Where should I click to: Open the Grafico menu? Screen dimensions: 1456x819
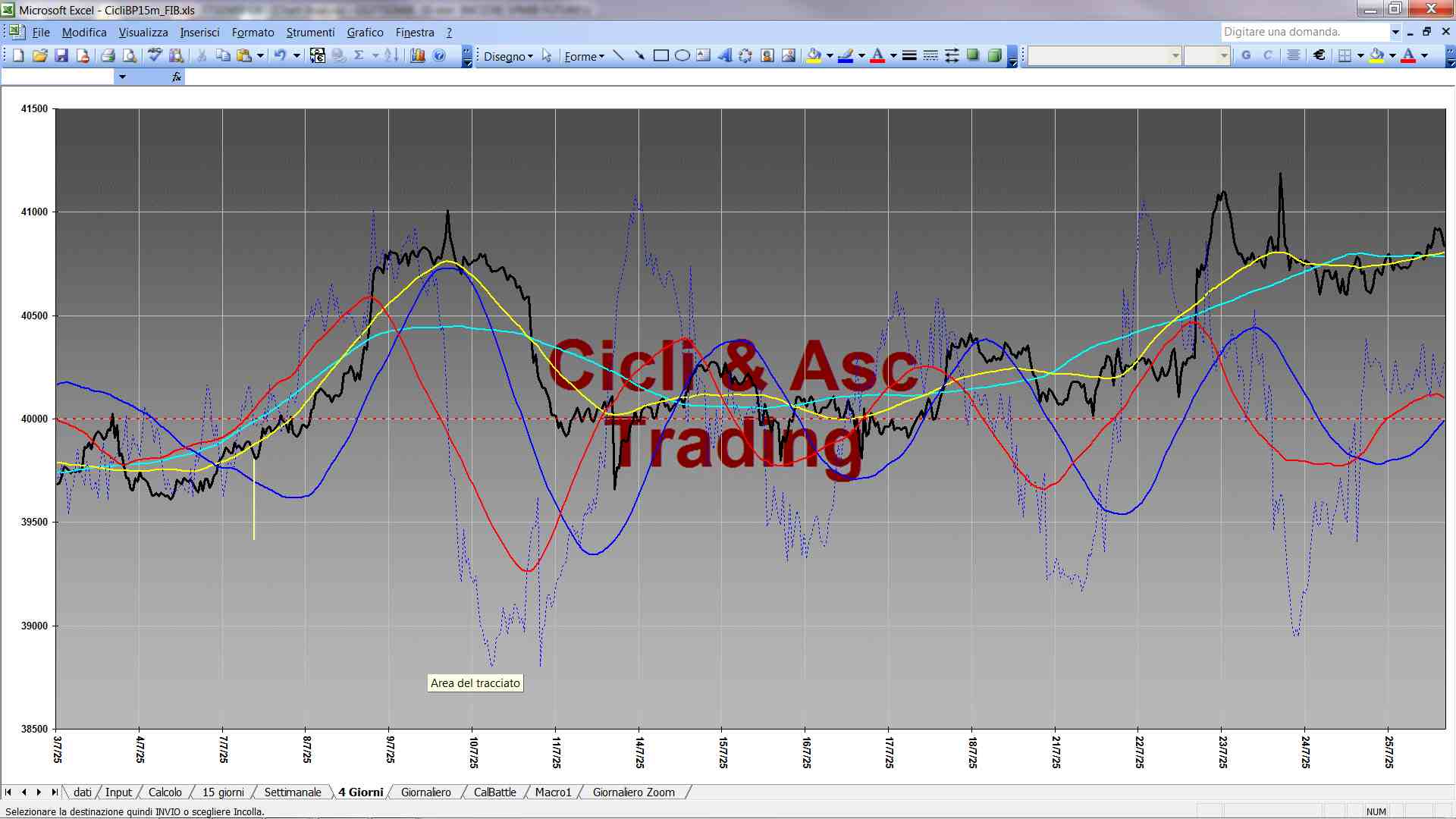pos(365,32)
